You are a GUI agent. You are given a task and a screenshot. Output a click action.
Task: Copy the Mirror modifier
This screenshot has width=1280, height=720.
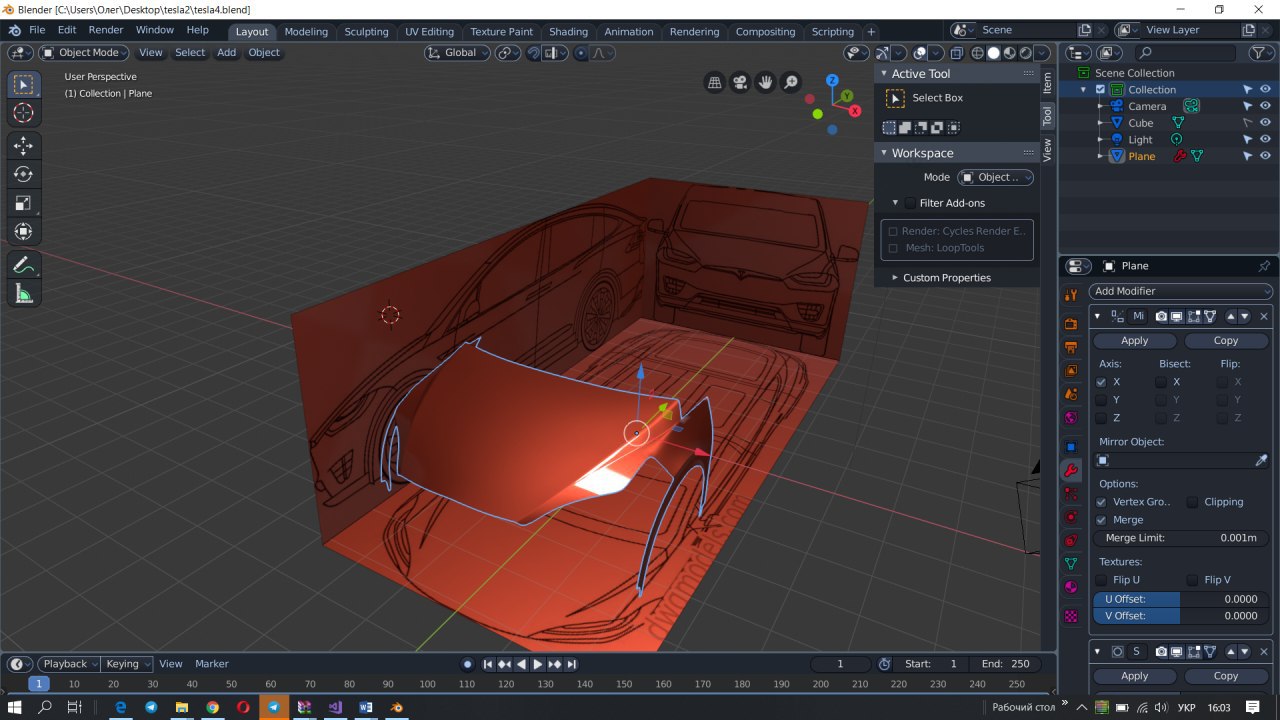pyautogui.click(x=1226, y=341)
